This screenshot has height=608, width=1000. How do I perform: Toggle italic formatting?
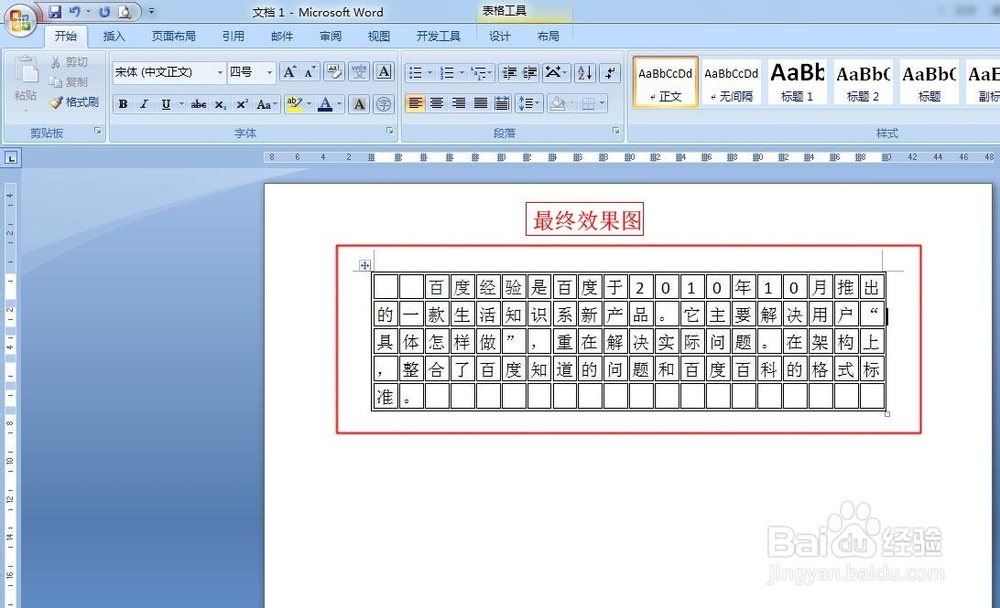pyautogui.click(x=144, y=104)
